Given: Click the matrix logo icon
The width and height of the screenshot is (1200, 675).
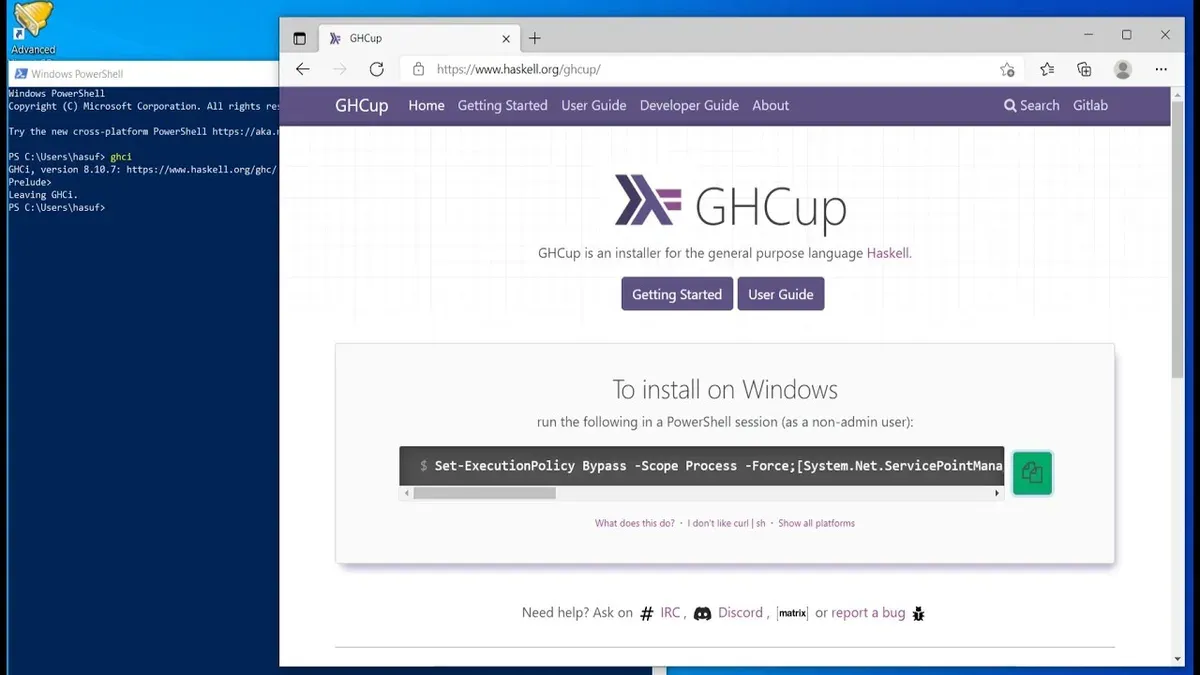Looking at the screenshot, I should [x=792, y=613].
